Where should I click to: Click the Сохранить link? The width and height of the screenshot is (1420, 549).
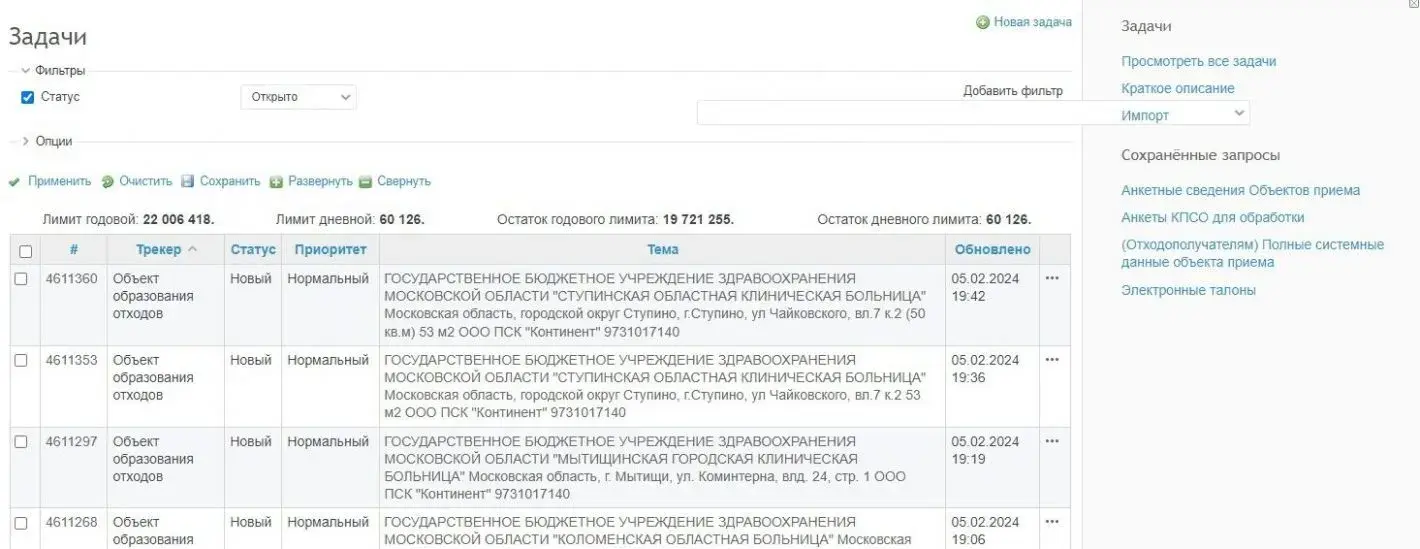(230, 182)
